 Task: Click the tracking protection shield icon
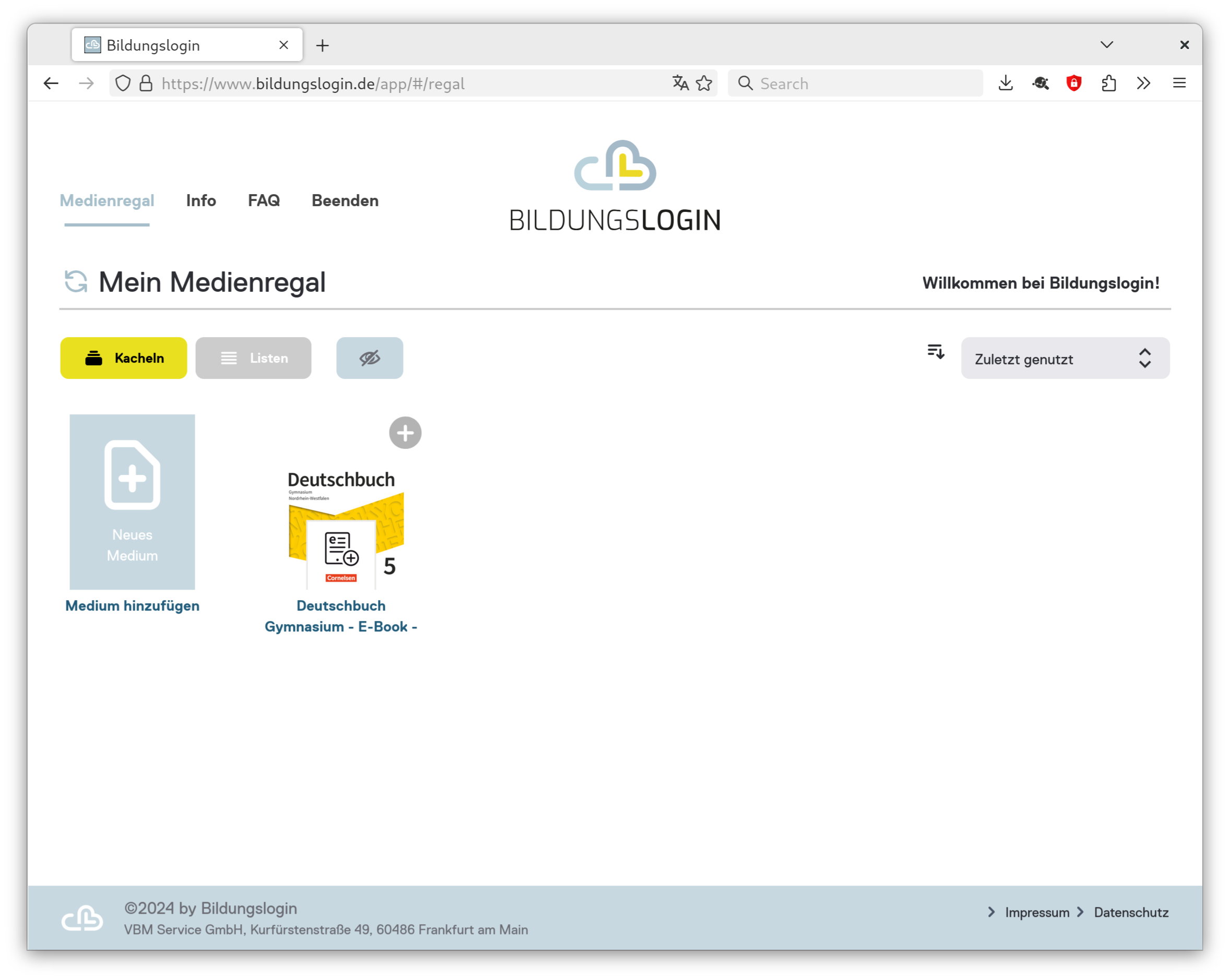click(x=123, y=83)
